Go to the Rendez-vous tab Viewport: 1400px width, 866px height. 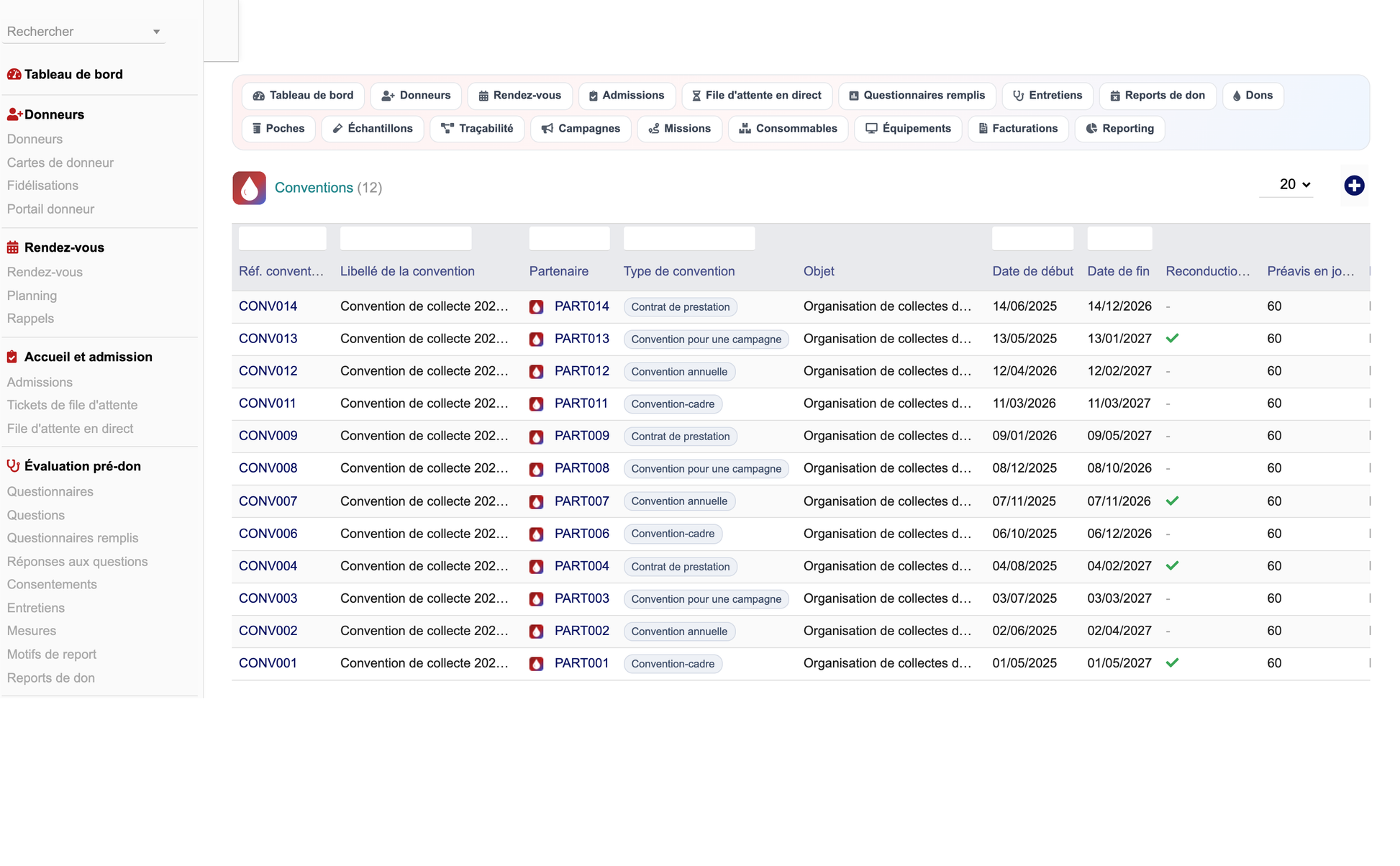tap(519, 96)
